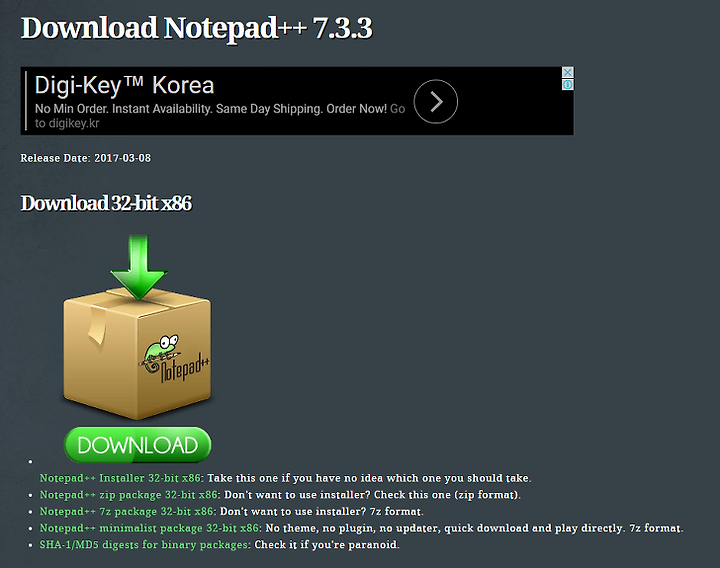Viewport: 720px width, 568px height.
Task: Click the Download 32-bit x86 heading
Action: [x=106, y=203]
